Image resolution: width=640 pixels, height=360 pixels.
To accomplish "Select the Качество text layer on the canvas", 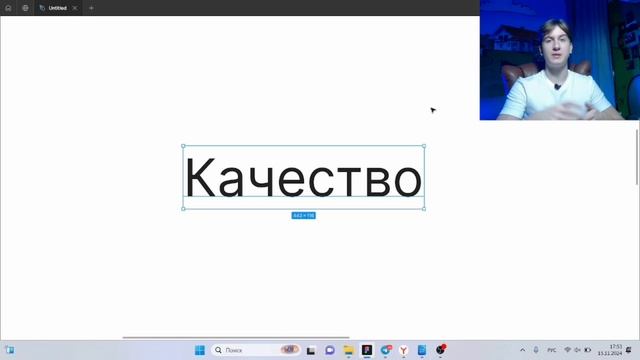I will pos(303,177).
